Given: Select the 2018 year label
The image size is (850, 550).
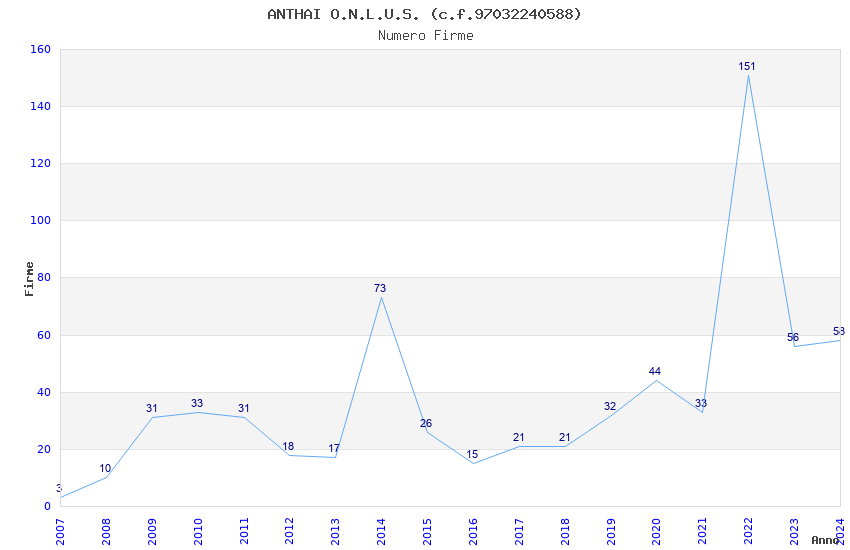Looking at the screenshot, I should point(565,532).
